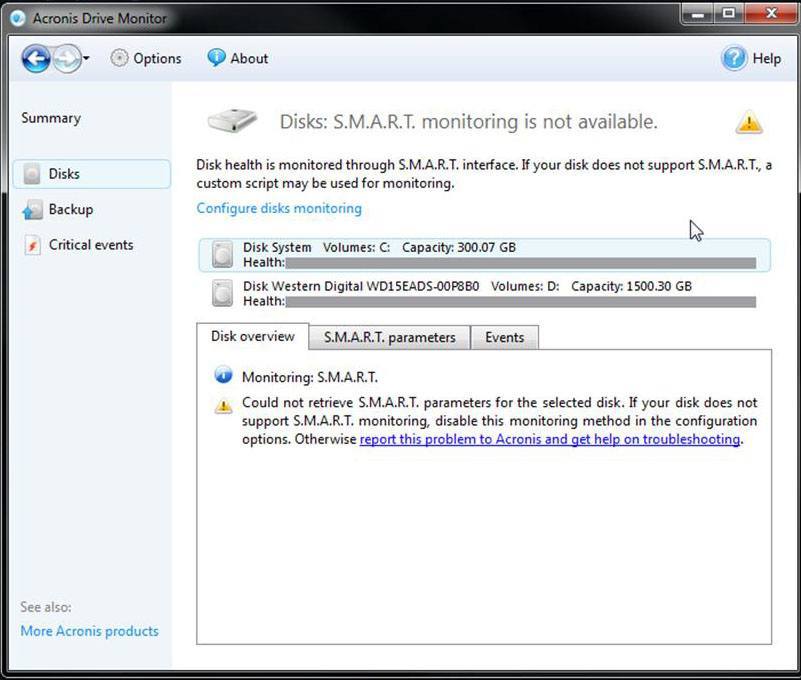The image size is (801, 680).
Task: Open the Events tab
Action: coord(505,337)
